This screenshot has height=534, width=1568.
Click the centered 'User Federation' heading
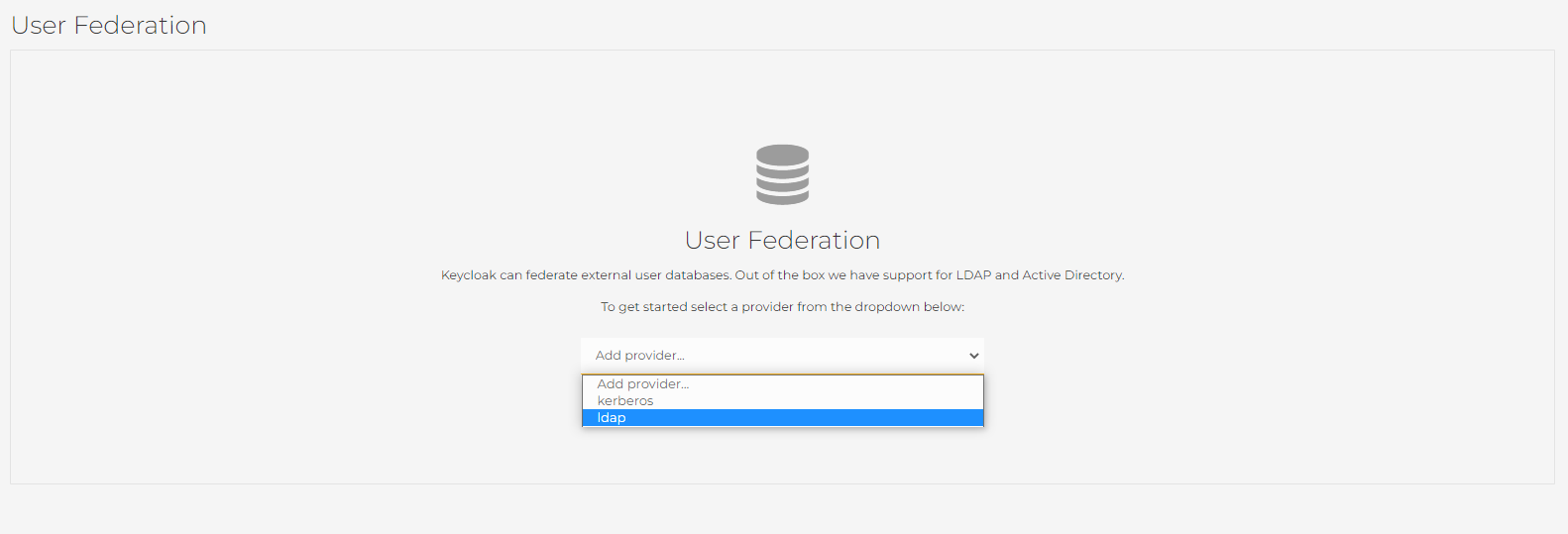point(782,241)
